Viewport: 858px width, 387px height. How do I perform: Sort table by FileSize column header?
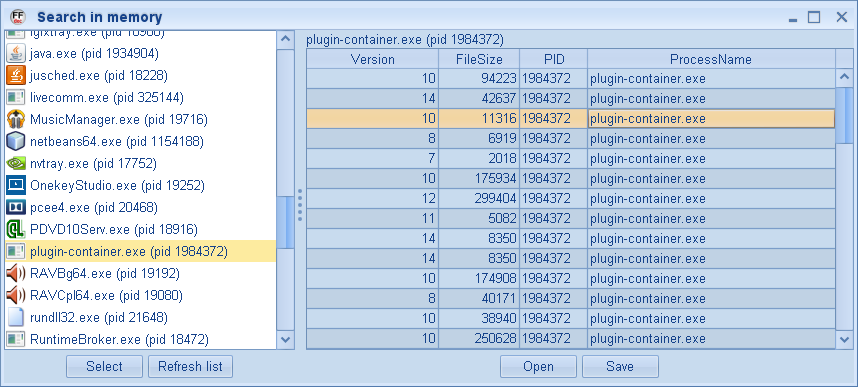click(x=479, y=59)
